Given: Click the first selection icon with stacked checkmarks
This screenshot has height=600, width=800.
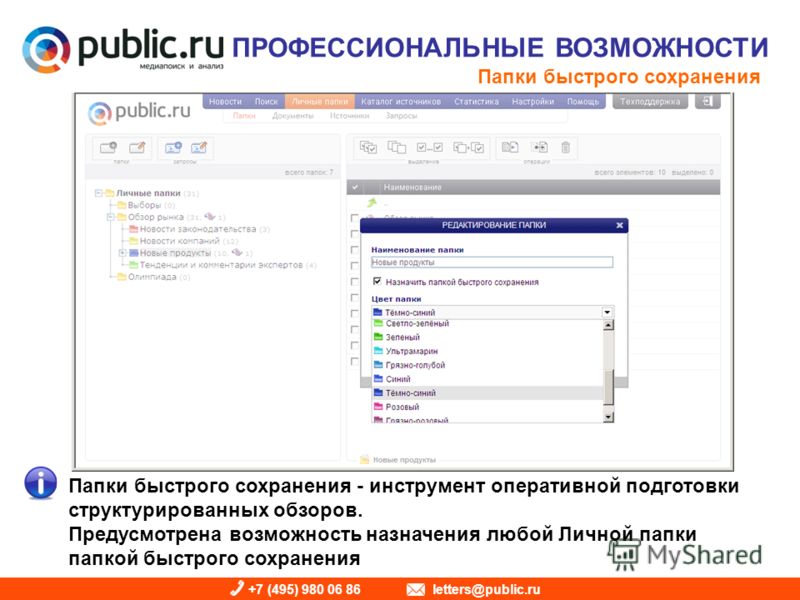Looking at the screenshot, I should pos(368,147).
